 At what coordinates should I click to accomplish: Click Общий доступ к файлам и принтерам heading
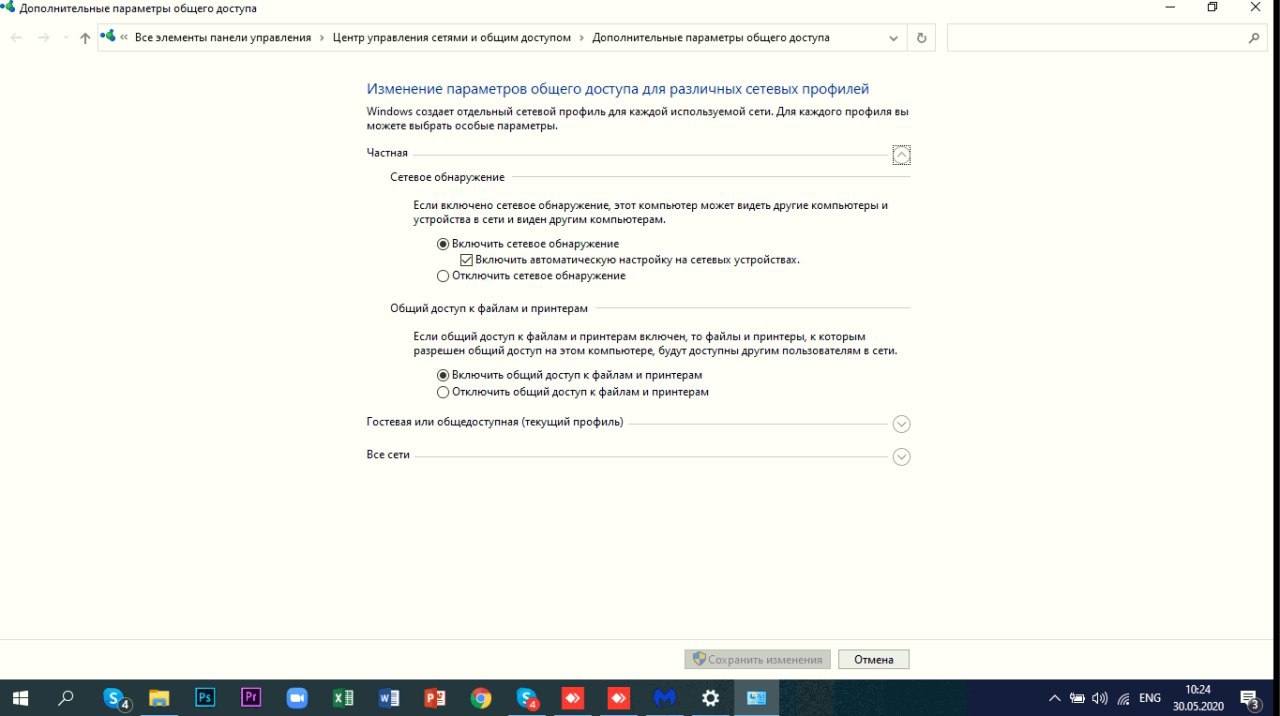pyautogui.click(x=489, y=308)
